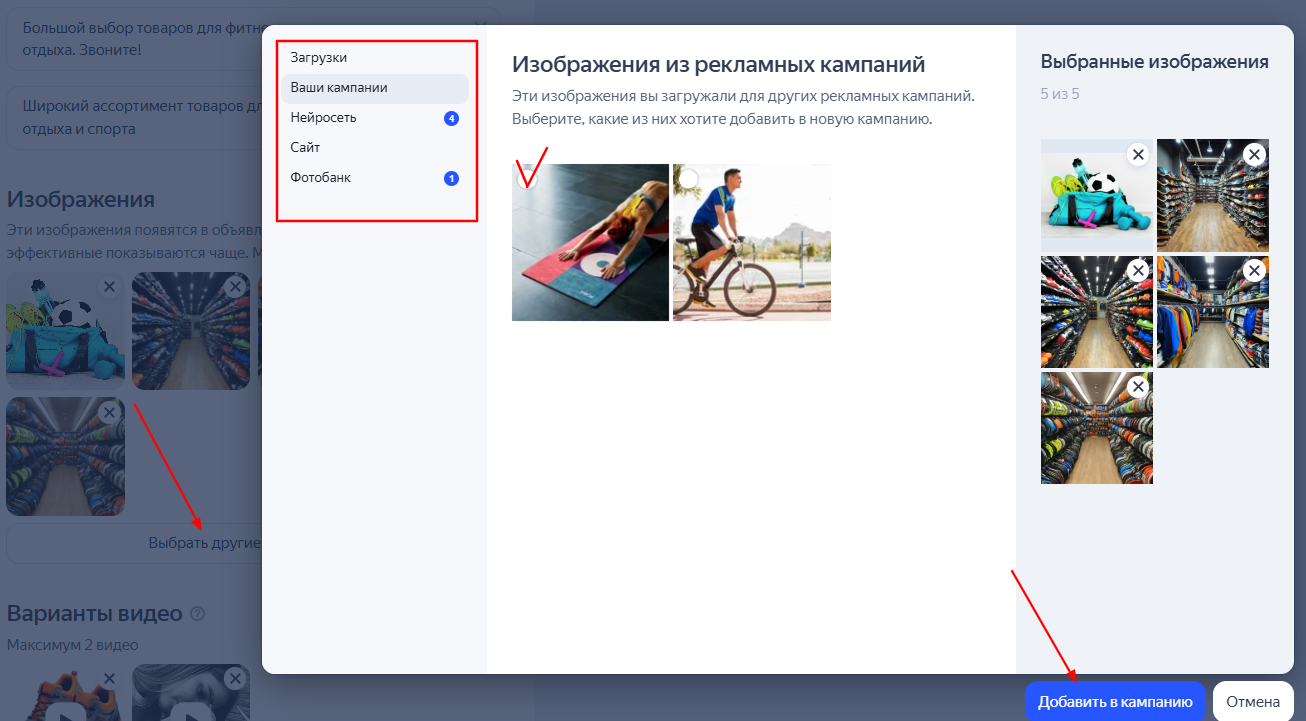Click the Варианты видео heading
The height and width of the screenshot is (721, 1306).
click(95, 613)
